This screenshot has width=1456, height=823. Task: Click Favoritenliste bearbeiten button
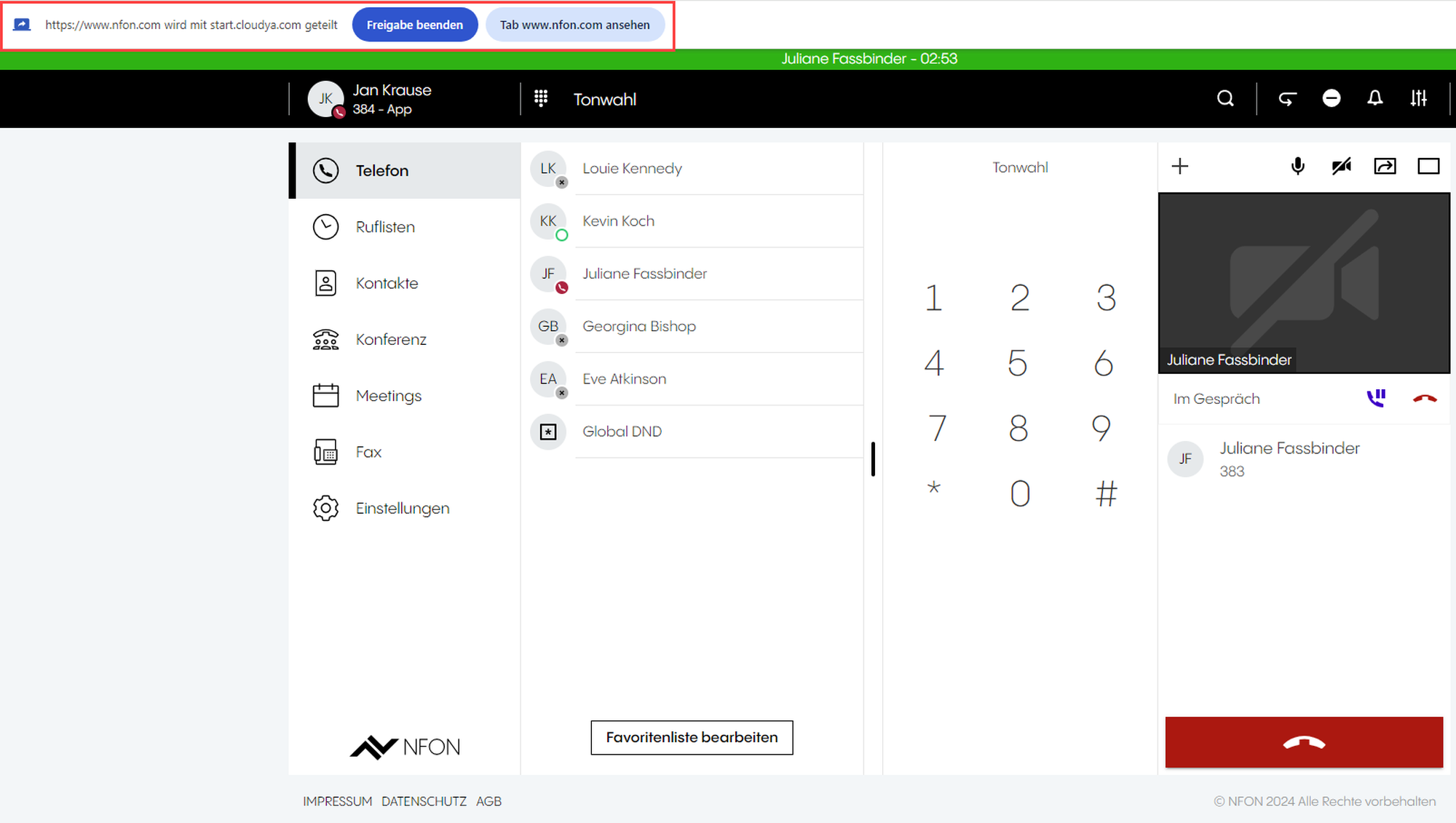pyautogui.click(x=692, y=737)
